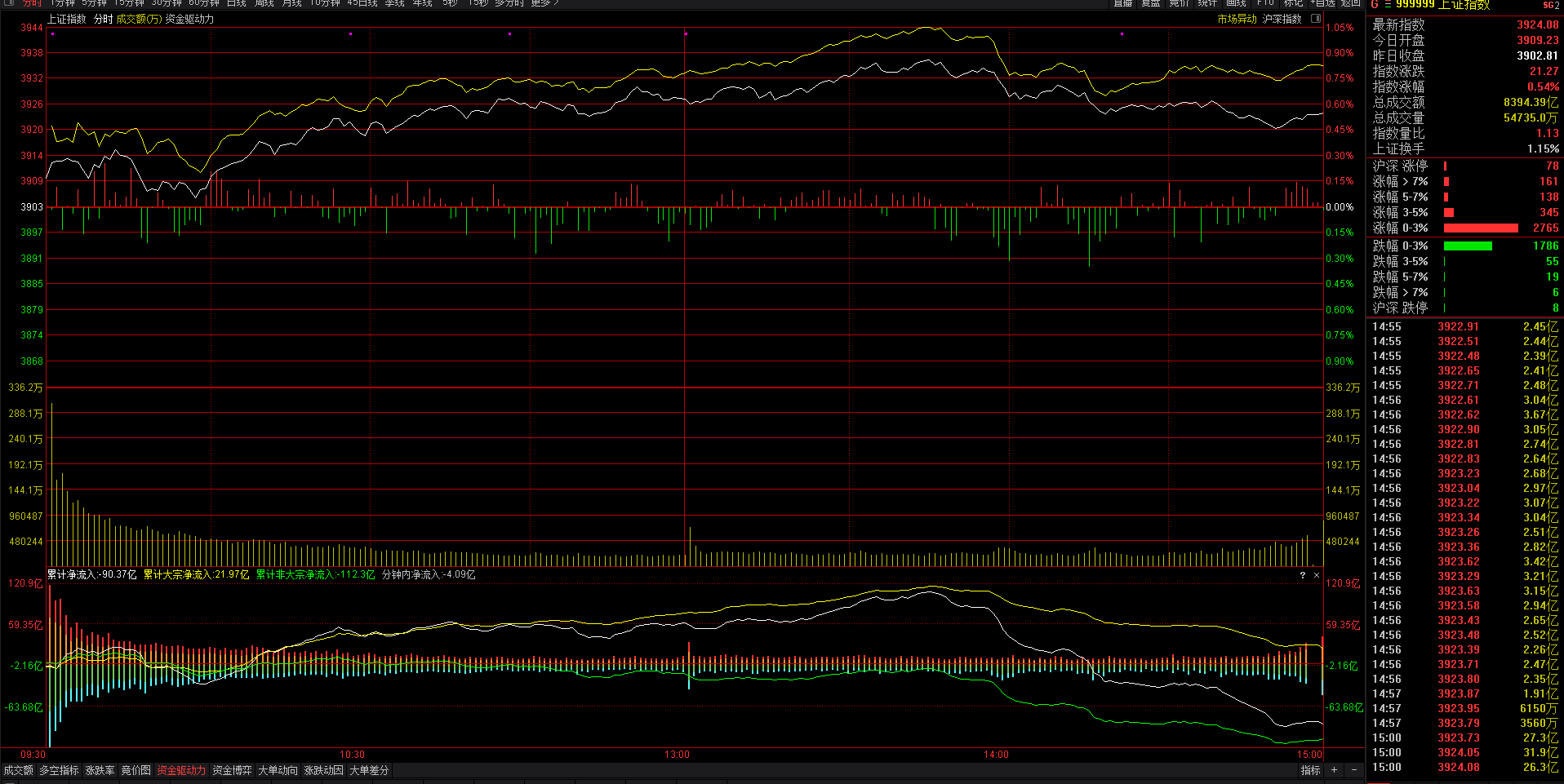Close the 资金驱动力 indicator sub-panel
The image size is (1564, 784).
1316,575
